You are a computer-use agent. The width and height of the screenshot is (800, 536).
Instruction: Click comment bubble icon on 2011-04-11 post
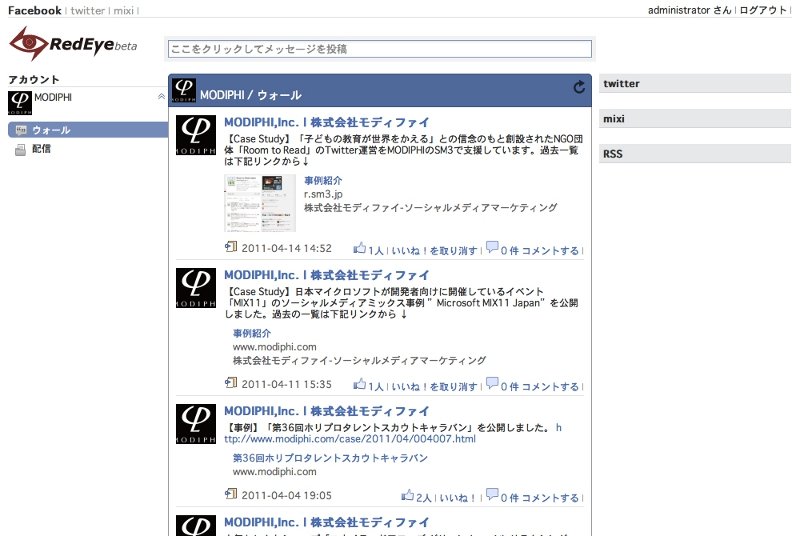tap(492, 383)
